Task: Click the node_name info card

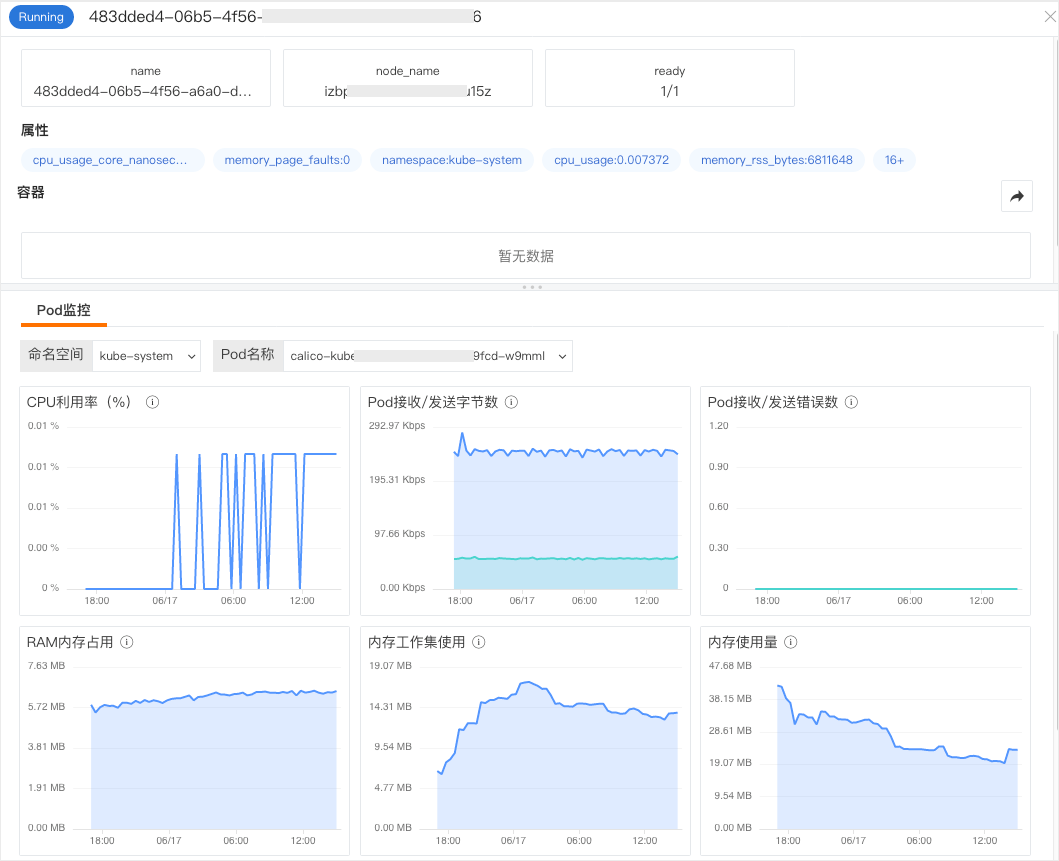Action: pyautogui.click(x=408, y=78)
